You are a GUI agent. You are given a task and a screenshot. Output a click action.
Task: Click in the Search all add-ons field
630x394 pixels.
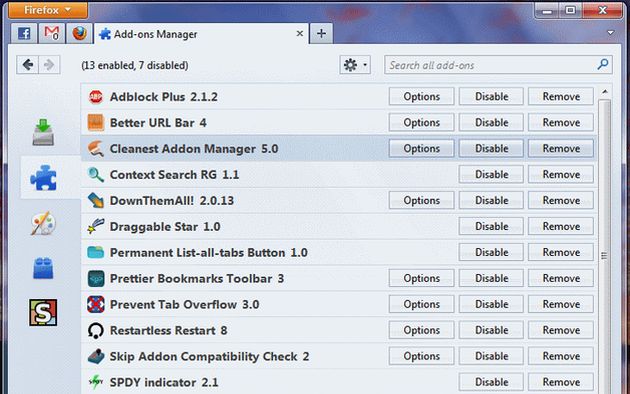(x=498, y=65)
